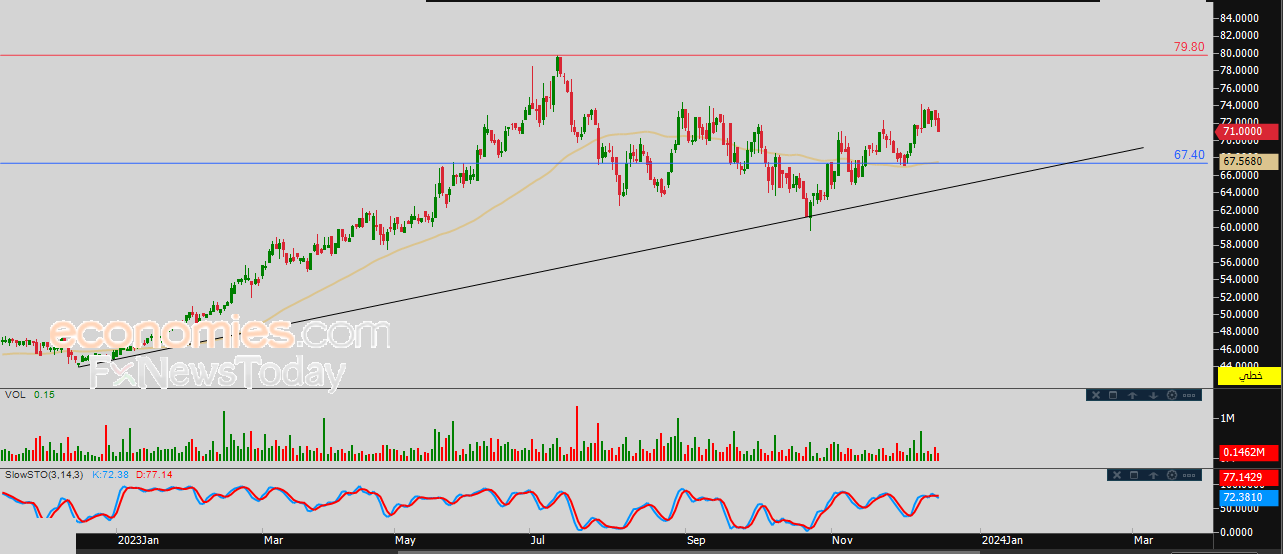
Task: Move the VOL panel up
Action: coord(1132,395)
